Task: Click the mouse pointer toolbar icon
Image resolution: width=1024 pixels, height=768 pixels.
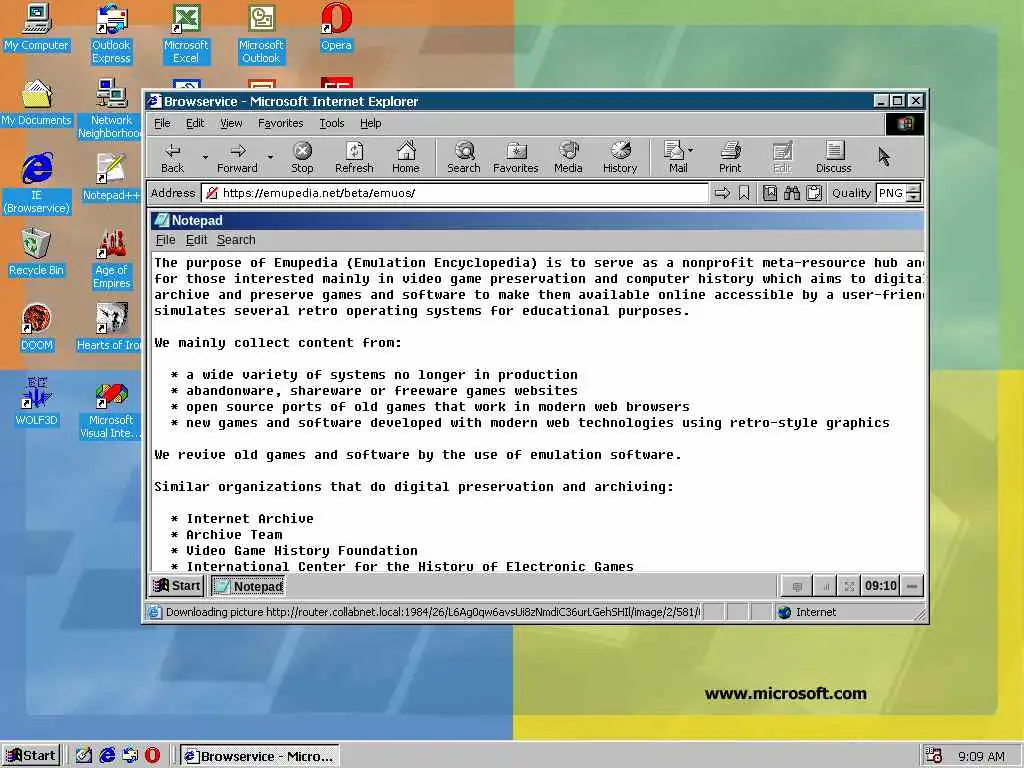Action: 884,157
